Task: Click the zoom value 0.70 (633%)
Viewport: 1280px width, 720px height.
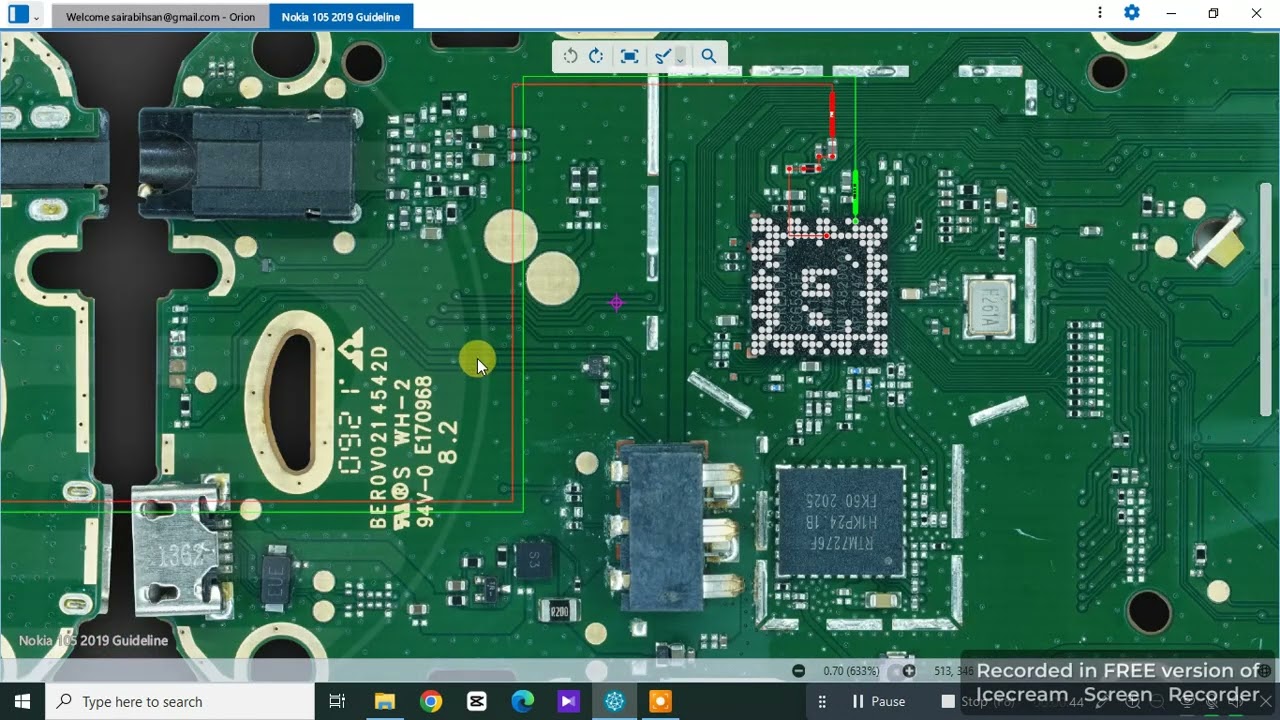Action: pos(851,671)
